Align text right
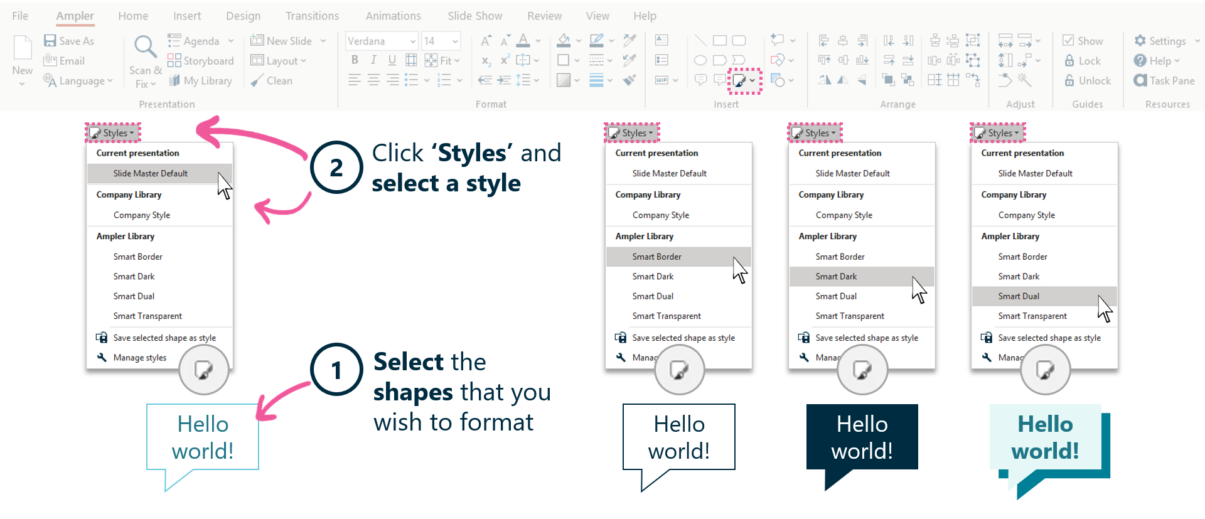 coord(392,81)
